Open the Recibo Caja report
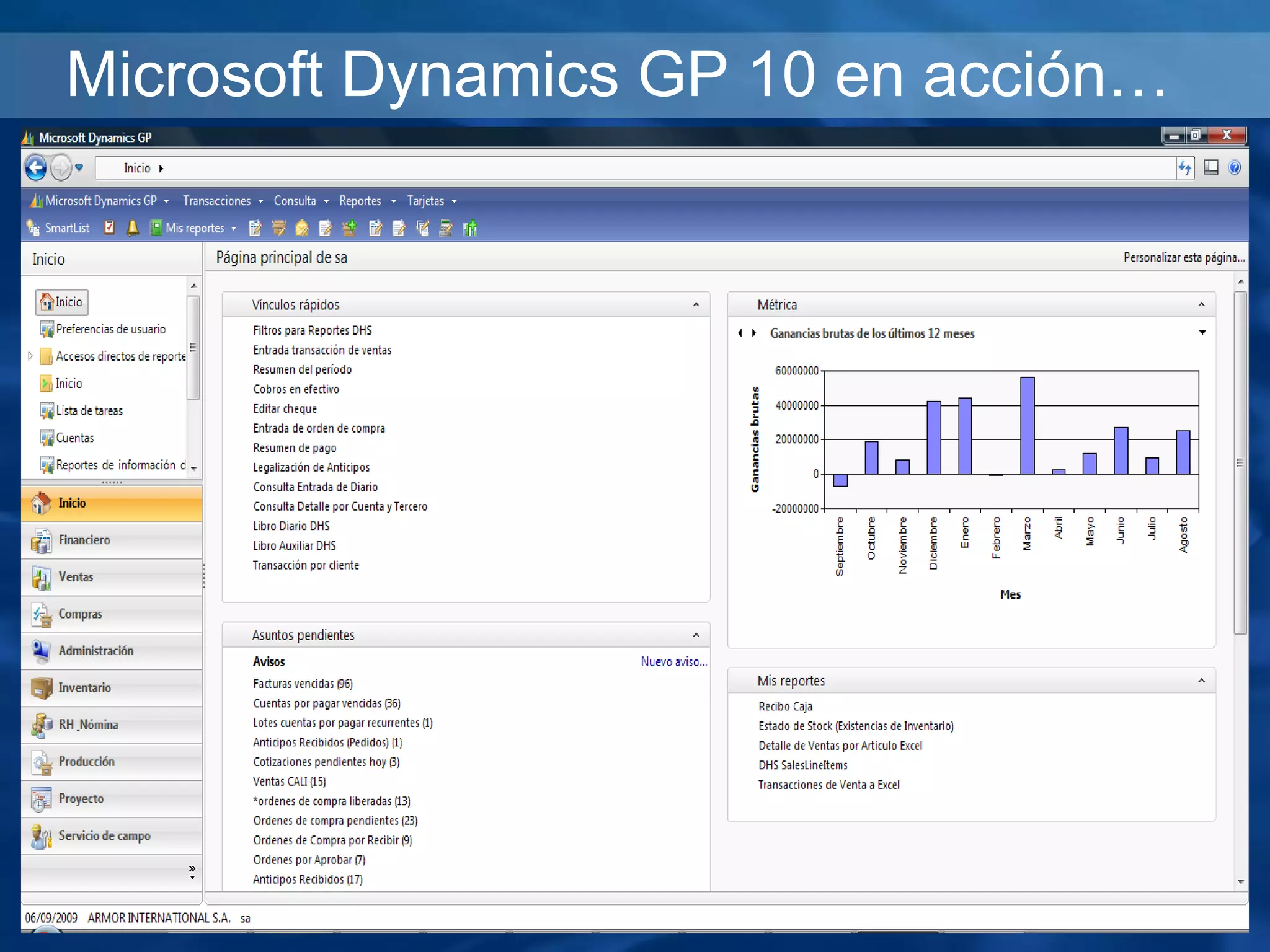The height and width of the screenshot is (952, 1270). (x=785, y=707)
